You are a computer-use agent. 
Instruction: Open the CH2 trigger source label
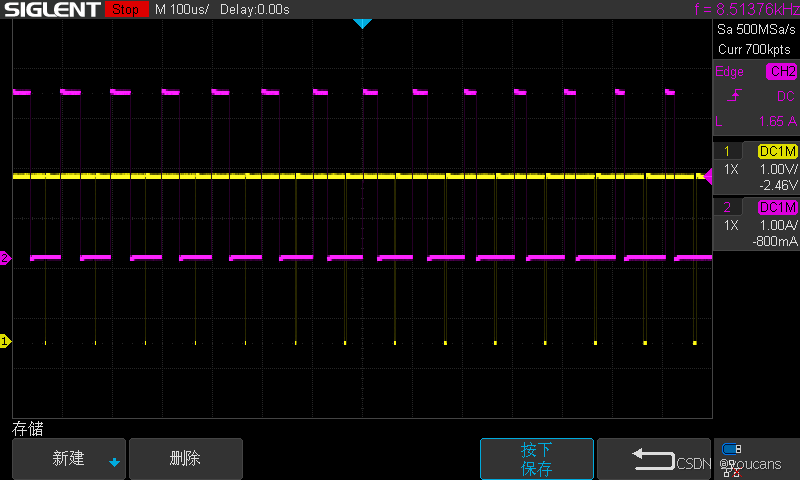point(781,71)
